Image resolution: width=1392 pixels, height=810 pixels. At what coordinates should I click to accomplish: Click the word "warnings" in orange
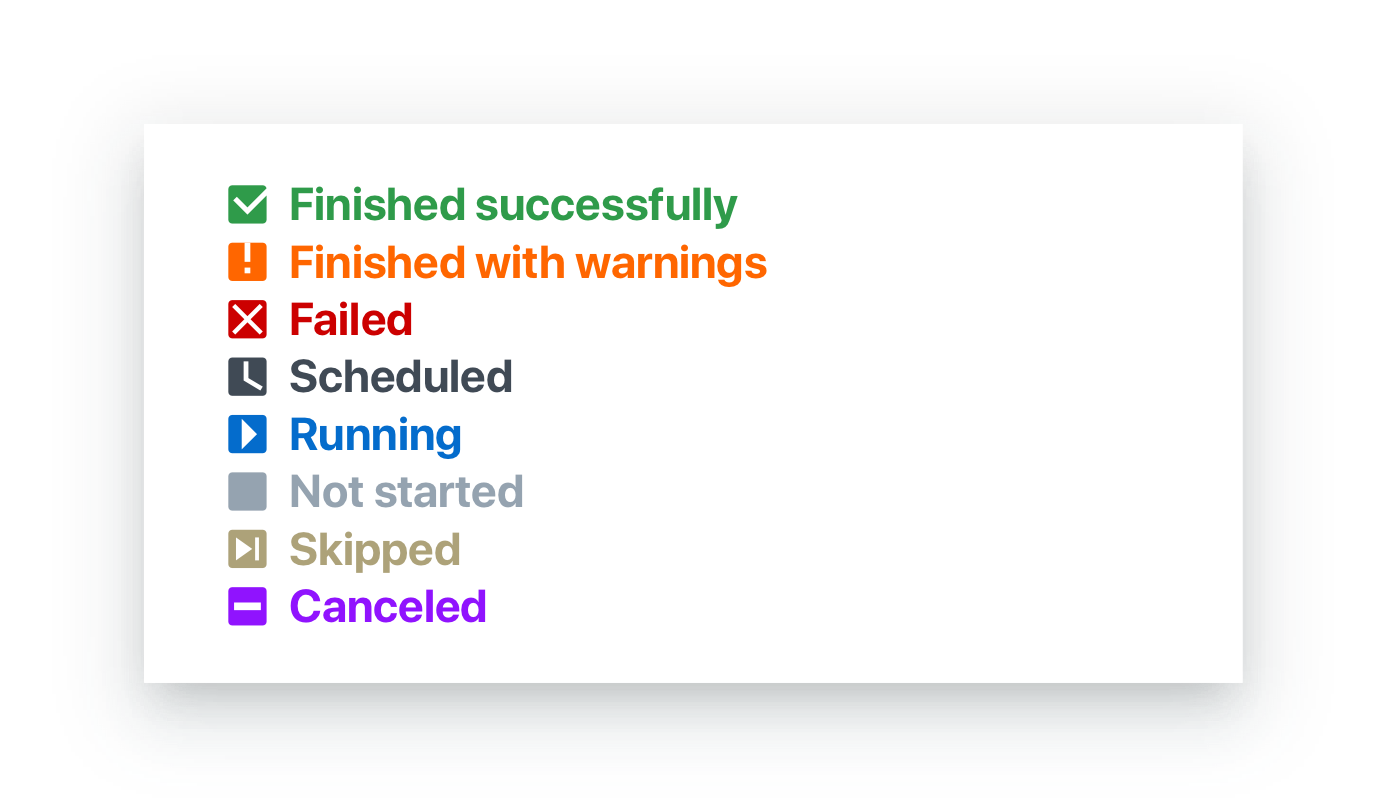[671, 263]
